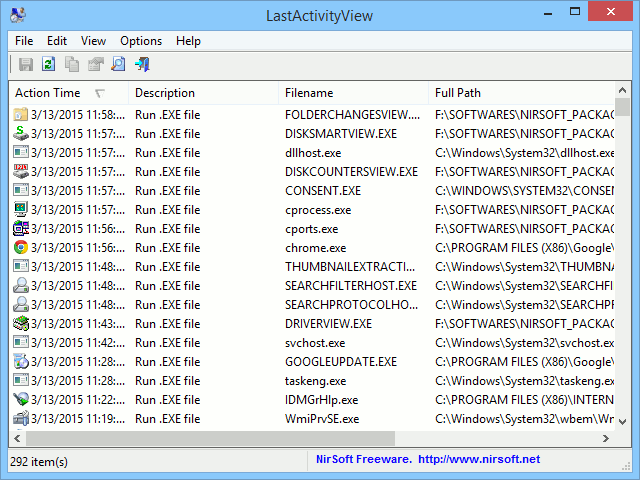Click the vertical scrollbar thumb
Viewport: 640px width, 480px height.
[x=622, y=107]
